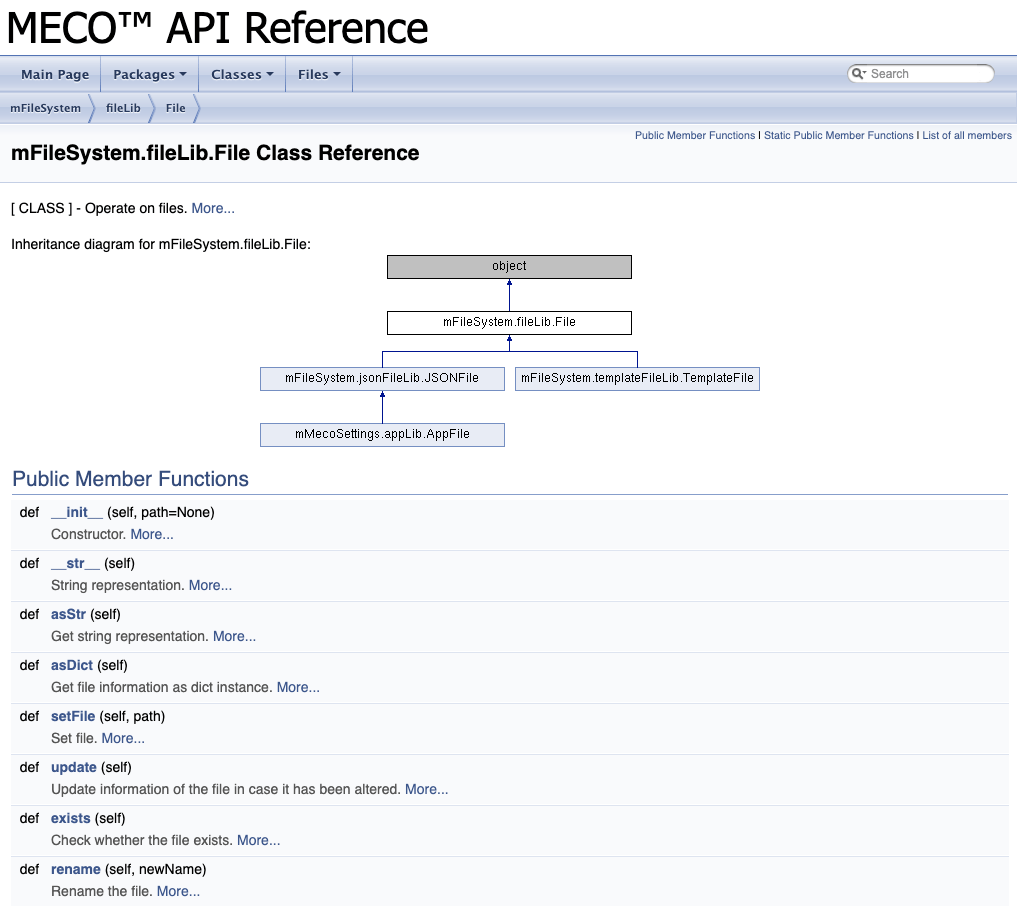Image resolution: width=1017 pixels, height=906 pixels.
Task: Click the object node in inheritance diagram
Action: [509, 267]
